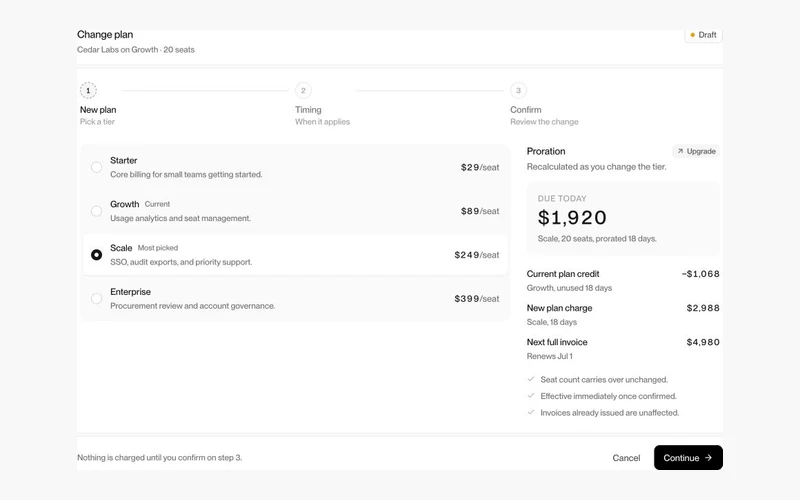The image size is (800, 500).
Task: Click checkmark beside Effective immediately once confirmed
Action: 531,395
